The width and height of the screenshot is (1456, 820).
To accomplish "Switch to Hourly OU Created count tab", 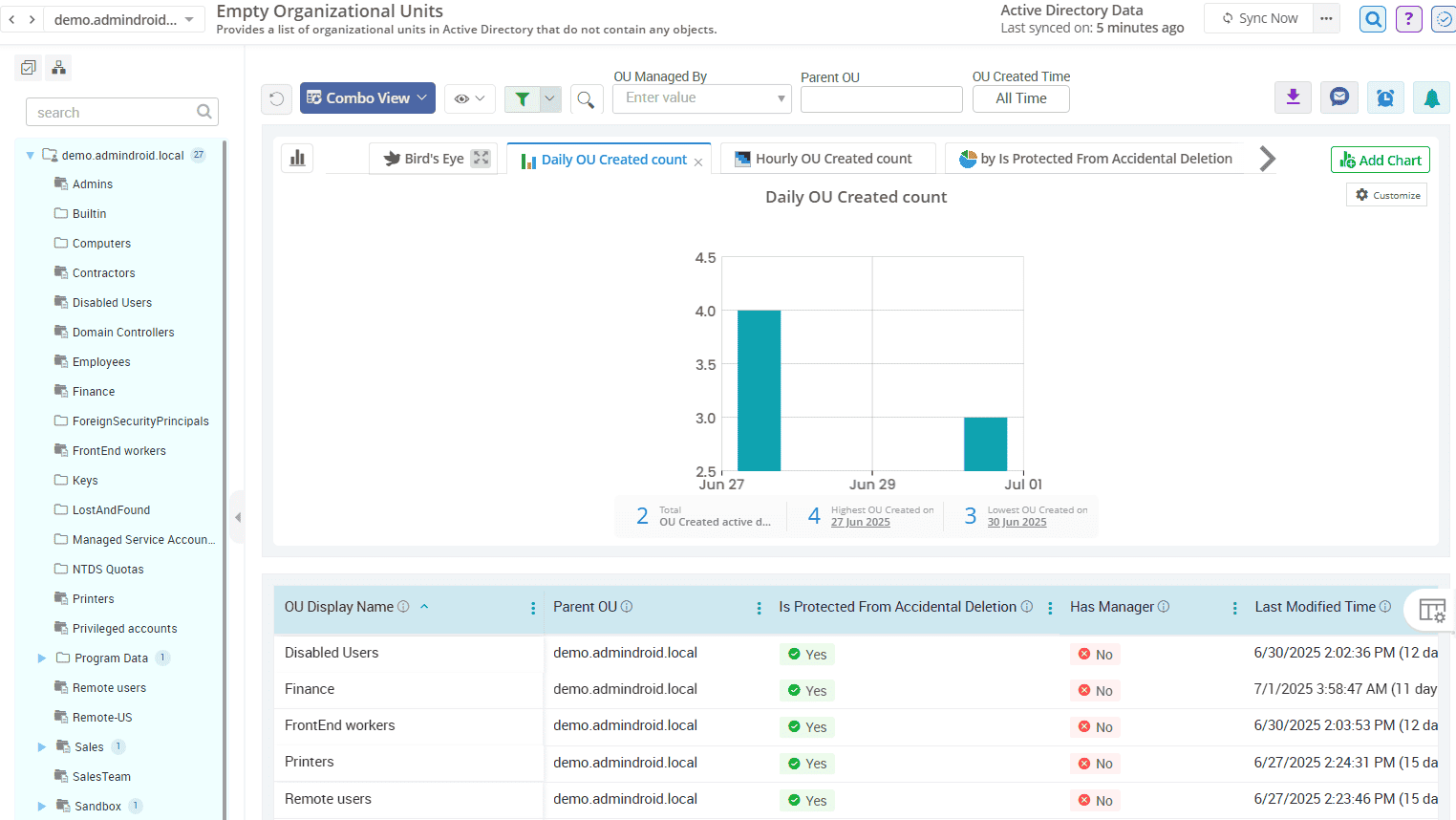I will (x=824, y=159).
